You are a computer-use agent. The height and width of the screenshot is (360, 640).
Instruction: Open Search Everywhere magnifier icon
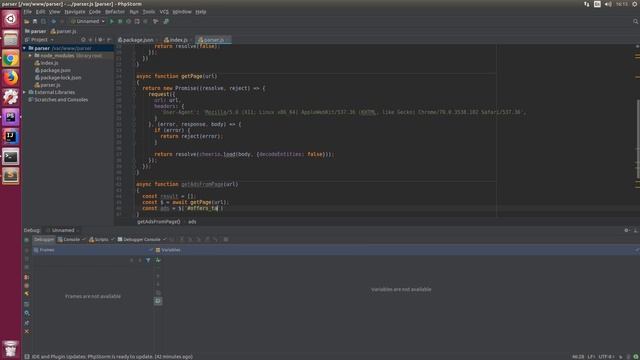(635, 21)
